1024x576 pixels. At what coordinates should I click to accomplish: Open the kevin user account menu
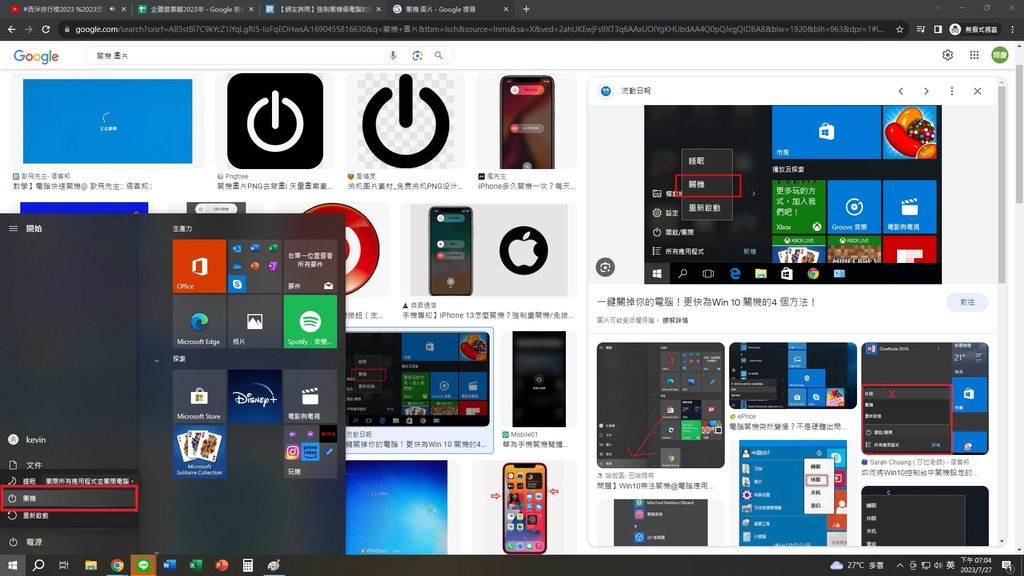pos(69,440)
